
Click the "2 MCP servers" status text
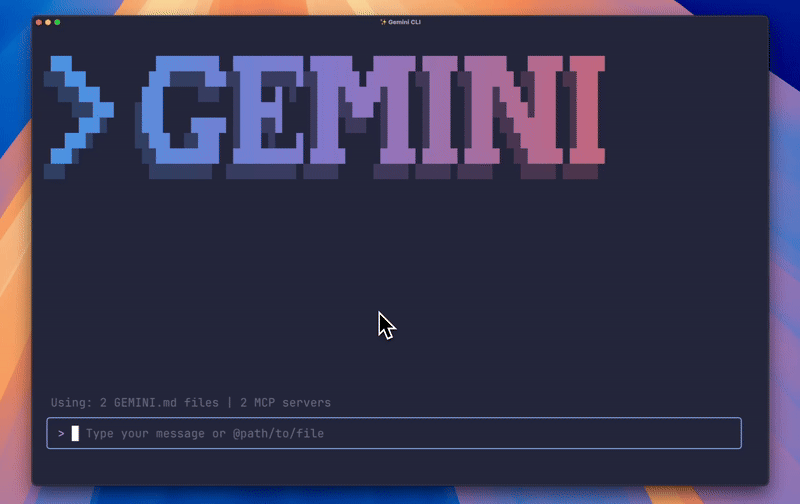pyautogui.click(x=285, y=402)
